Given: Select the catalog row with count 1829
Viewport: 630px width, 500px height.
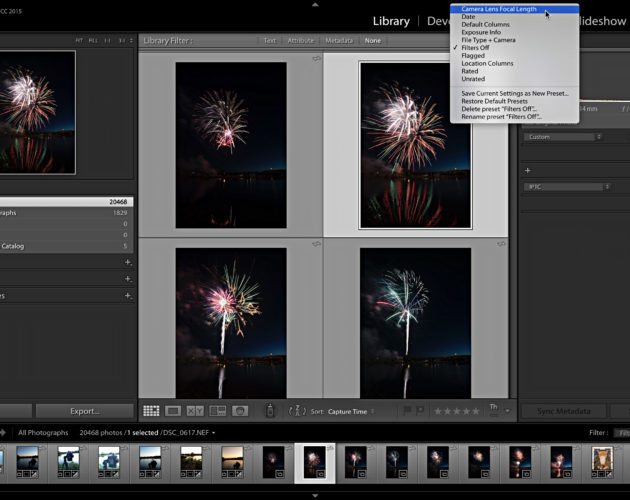Looking at the screenshot, I should click(x=66, y=213).
